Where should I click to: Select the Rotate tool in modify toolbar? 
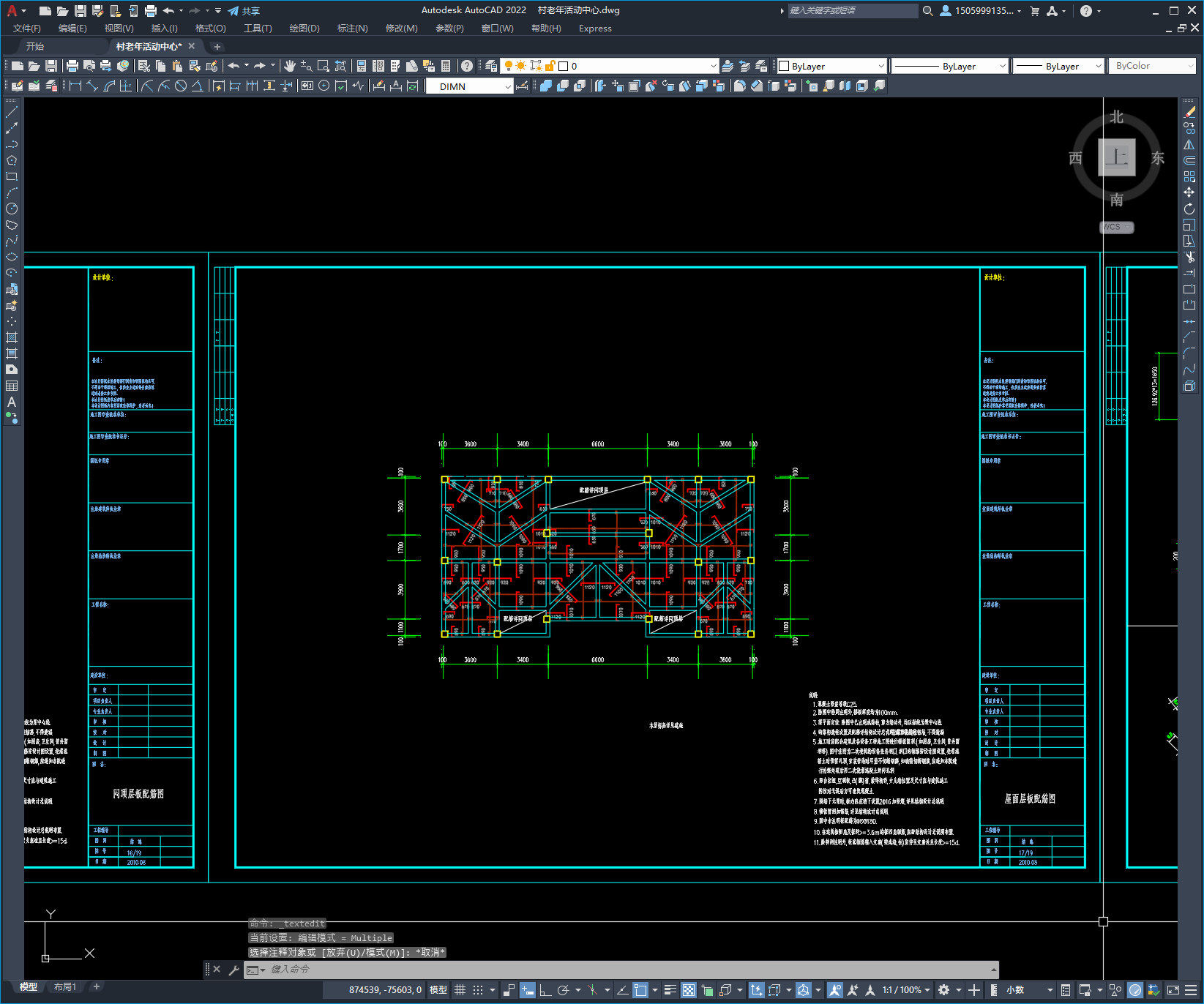tap(1189, 209)
